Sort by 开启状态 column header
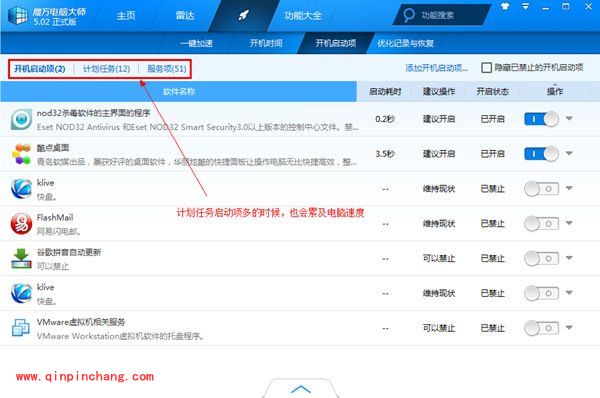 (x=492, y=91)
